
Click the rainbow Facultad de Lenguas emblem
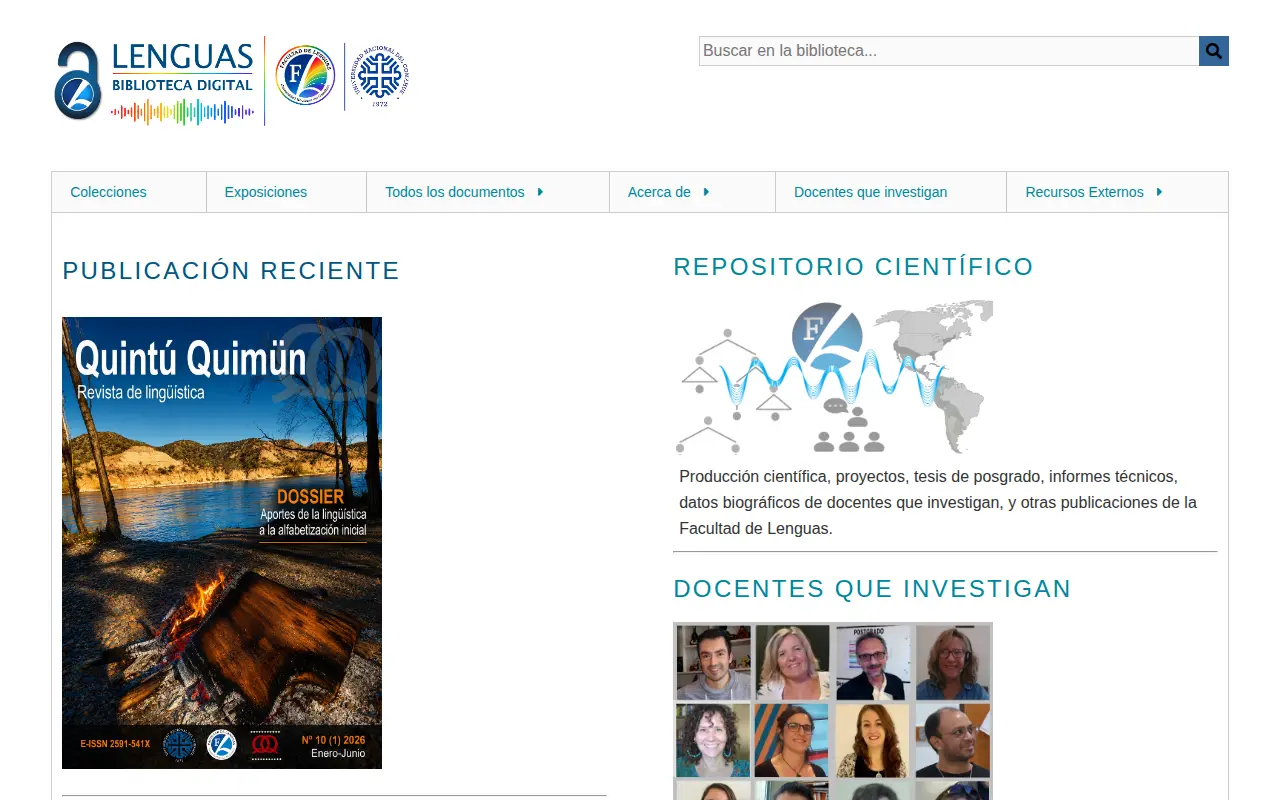click(x=305, y=74)
